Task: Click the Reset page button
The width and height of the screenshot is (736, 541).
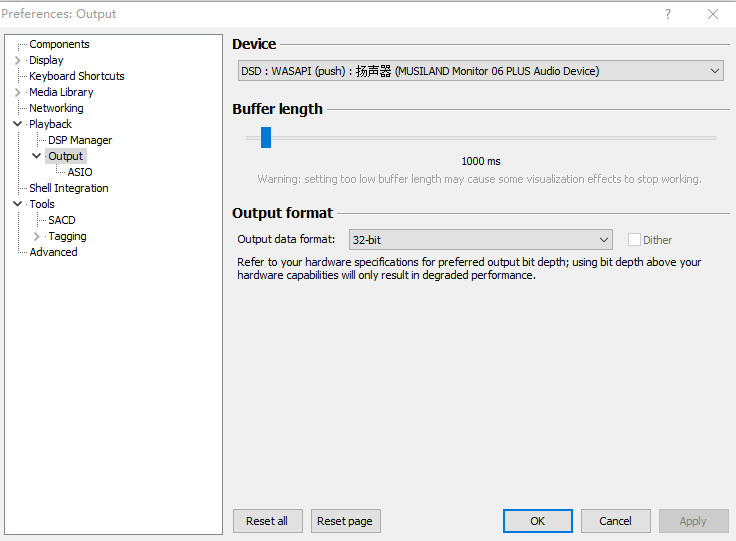Action: pos(345,521)
